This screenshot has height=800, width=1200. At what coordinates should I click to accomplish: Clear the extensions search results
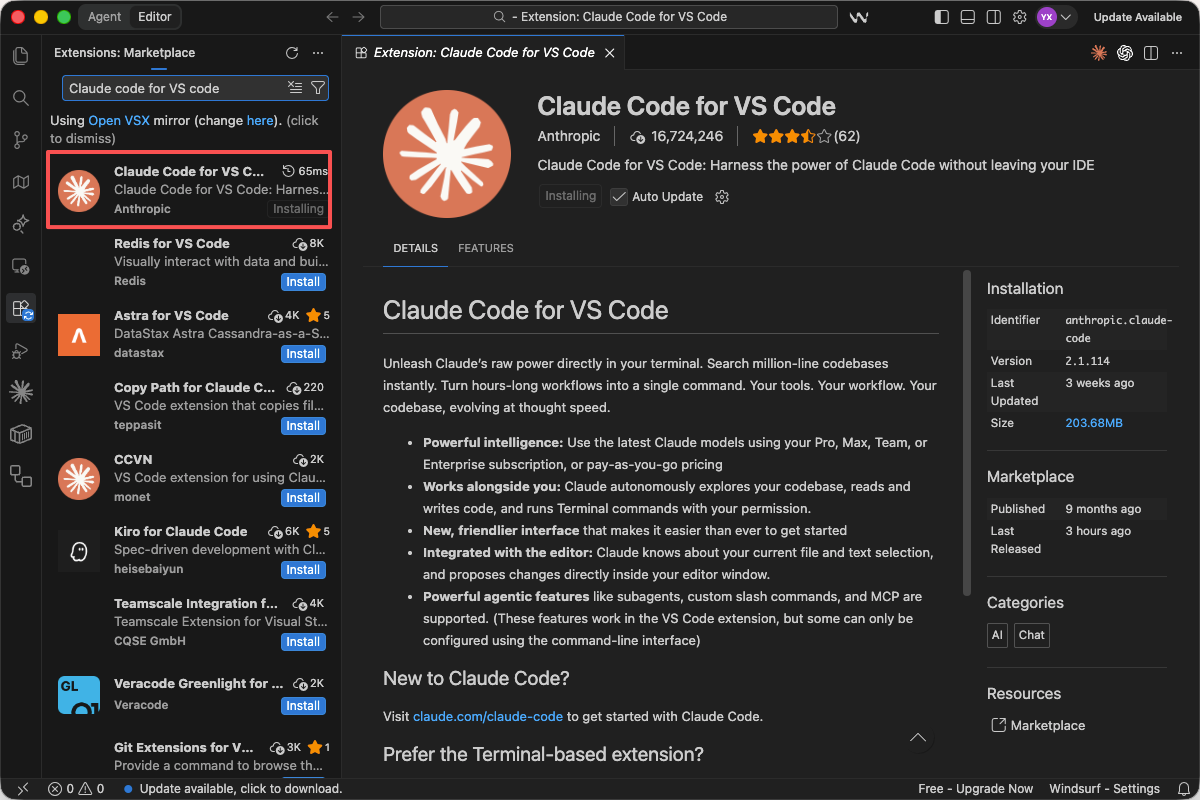coord(295,88)
